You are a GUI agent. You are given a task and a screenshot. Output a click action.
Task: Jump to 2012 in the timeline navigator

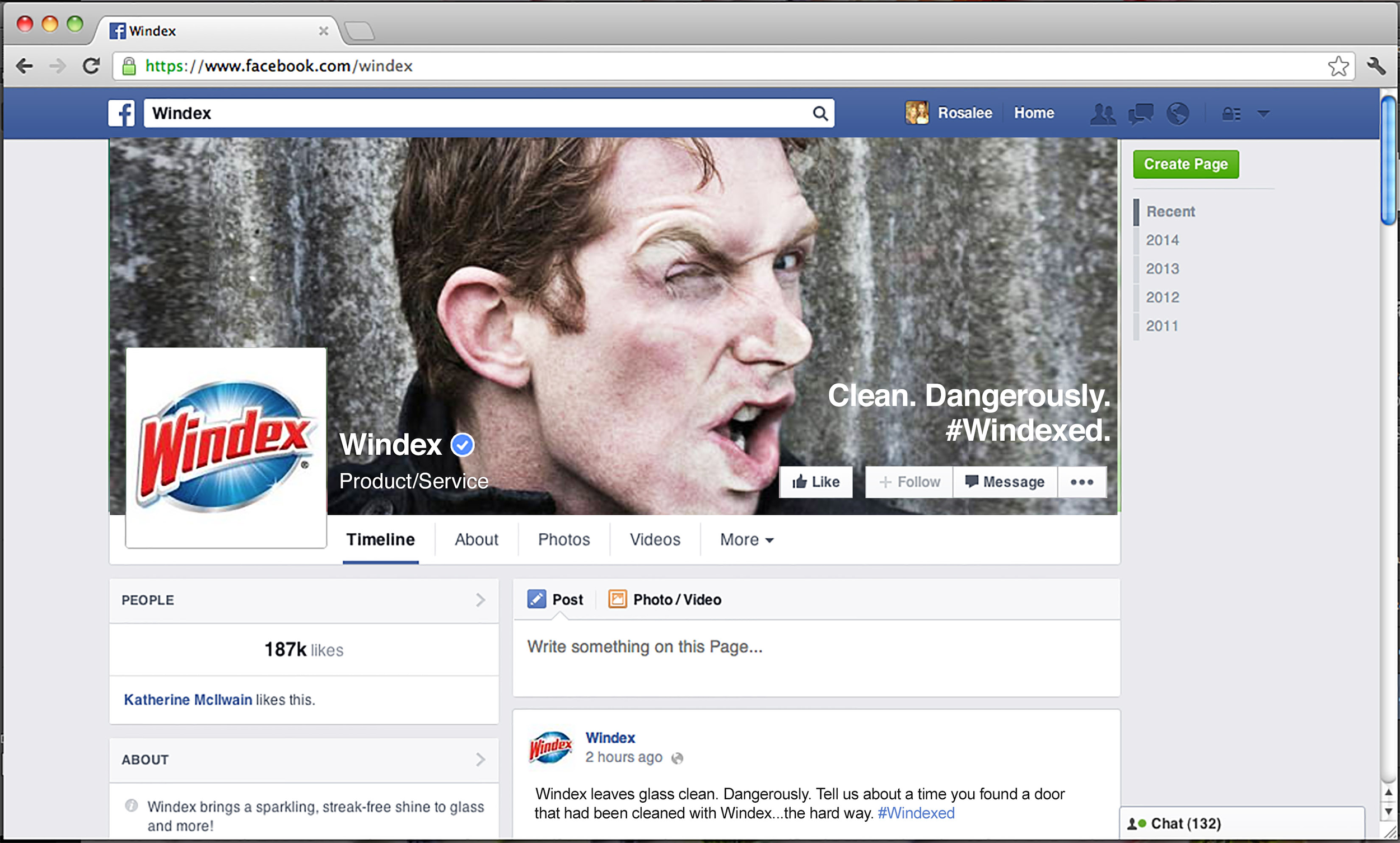point(1162,297)
